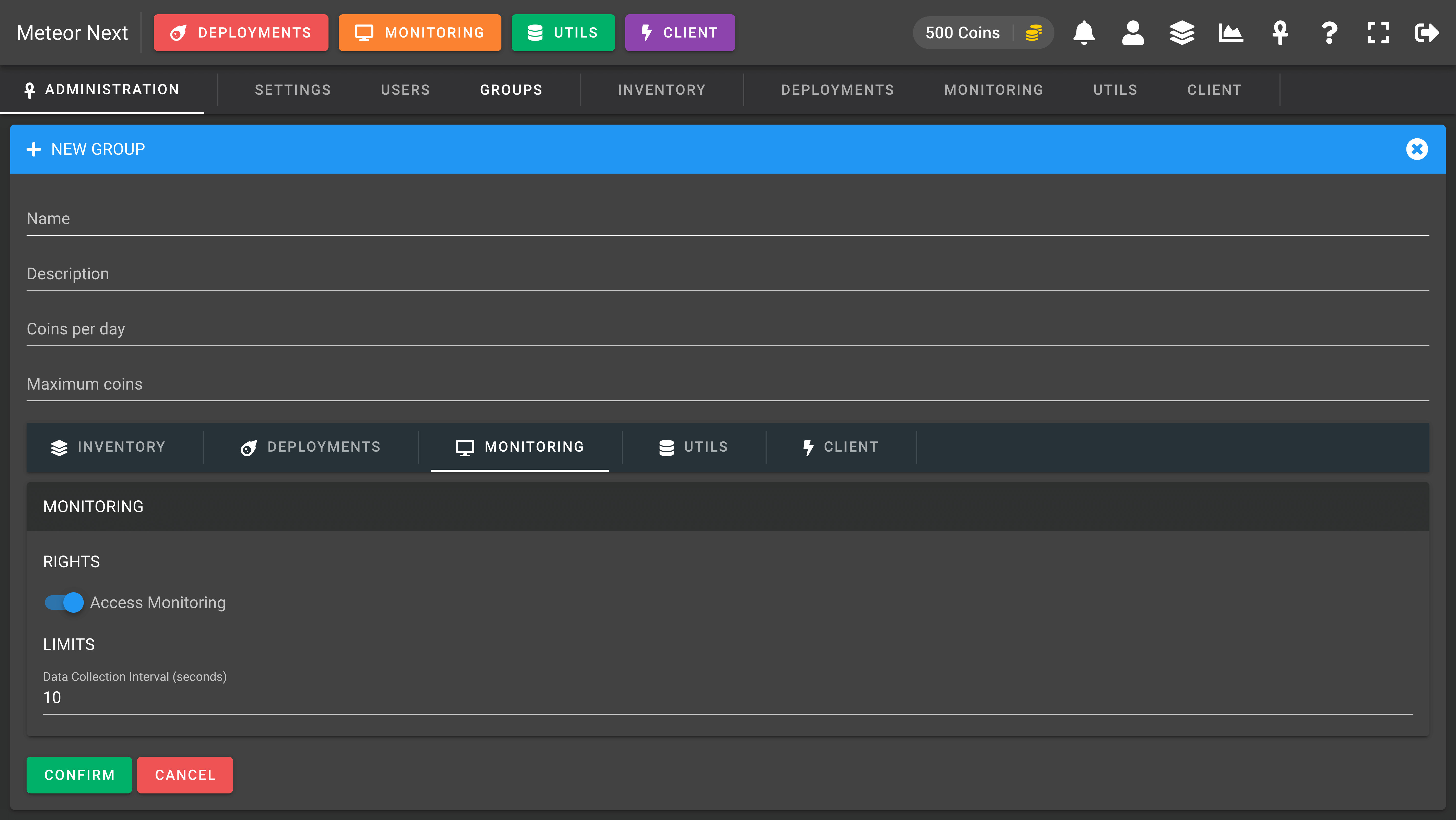Viewport: 1456px width, 820px height.
Task: Select the Groups tab
Action: click(x=511, y=90)
